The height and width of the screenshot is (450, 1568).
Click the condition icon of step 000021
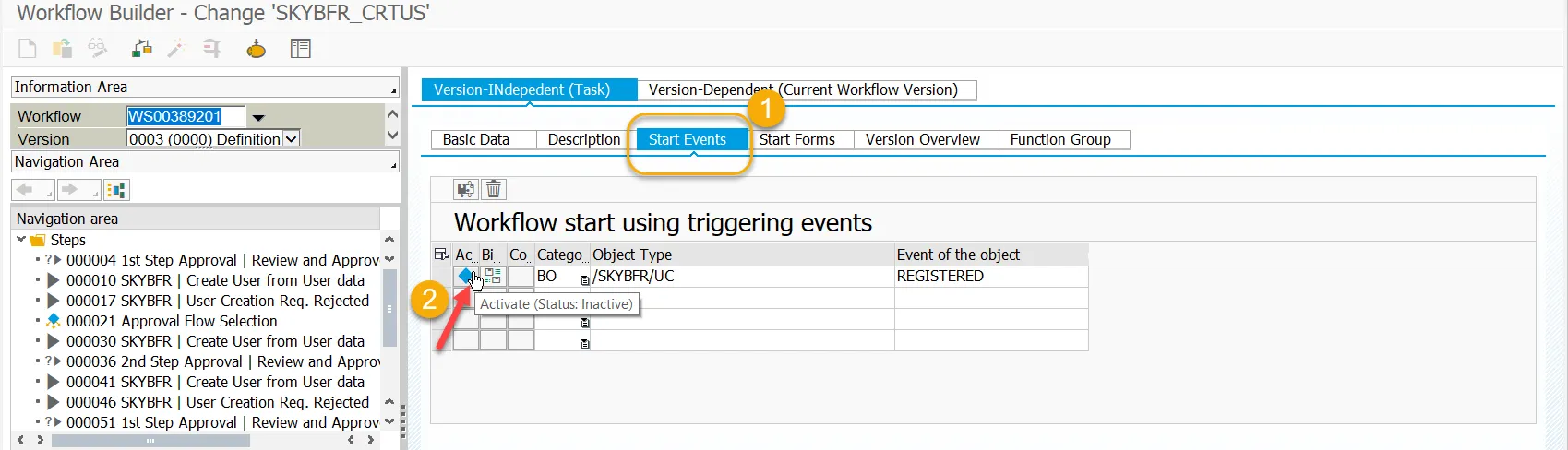53,321
